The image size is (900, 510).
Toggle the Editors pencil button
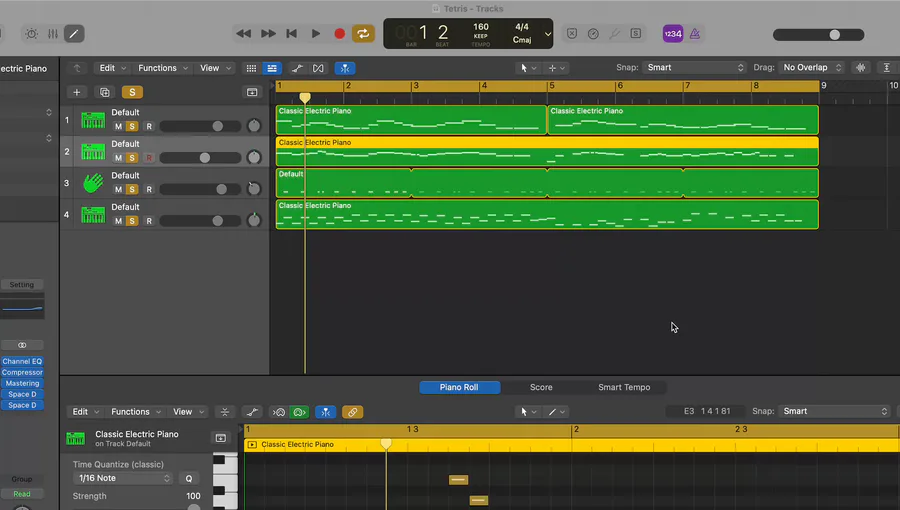click(74, 34)
